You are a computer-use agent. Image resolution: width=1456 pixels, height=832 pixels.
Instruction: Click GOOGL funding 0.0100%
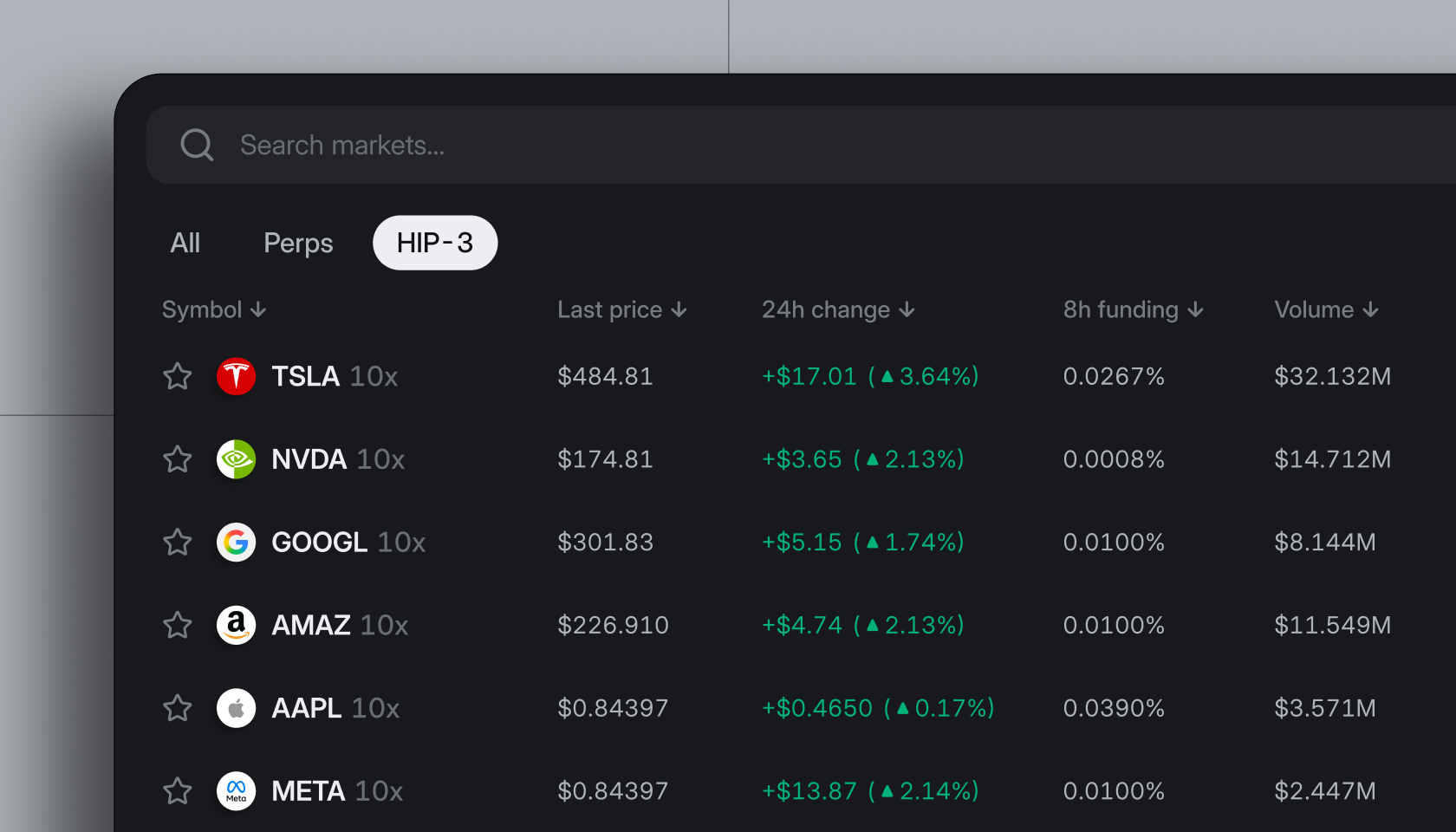(1114, 543)
